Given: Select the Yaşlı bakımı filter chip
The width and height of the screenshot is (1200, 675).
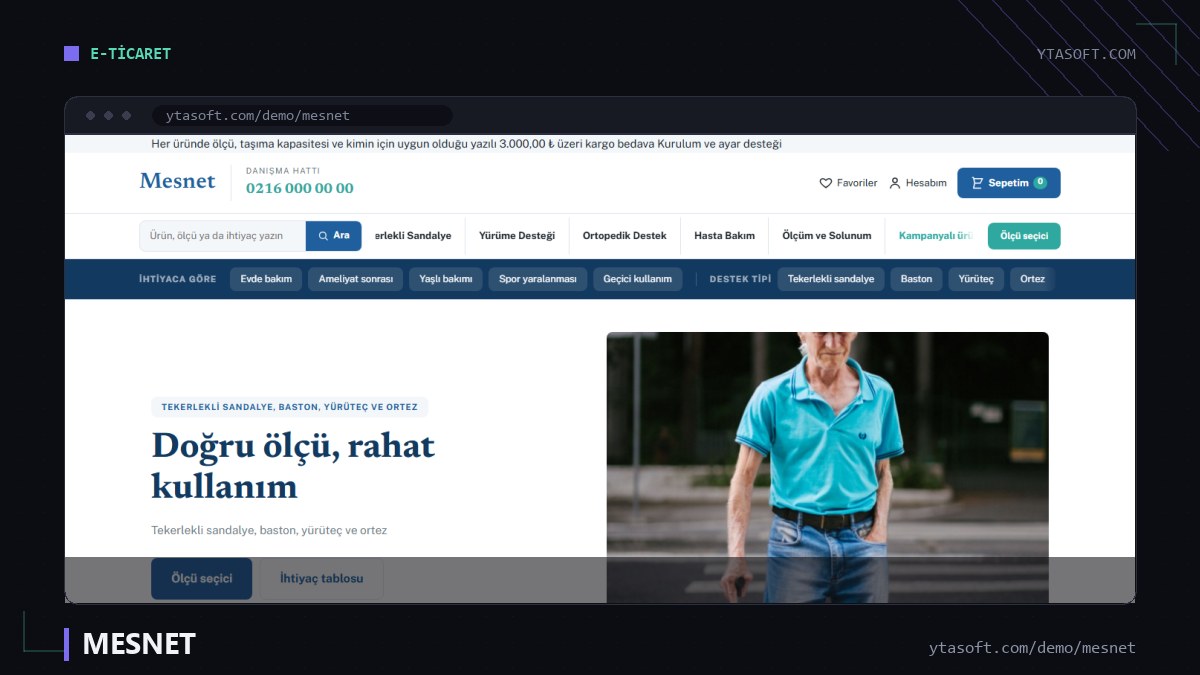Looking at the screenshot, I should tap(446, 279).
